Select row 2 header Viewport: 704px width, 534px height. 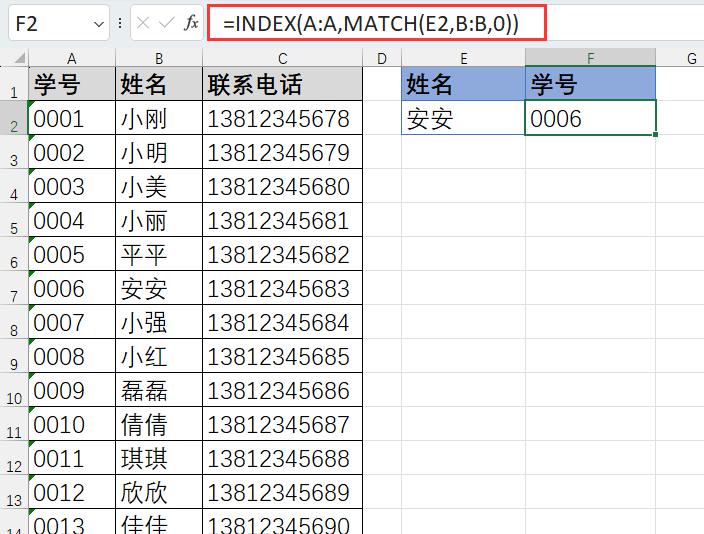click(x=14, y=118)
